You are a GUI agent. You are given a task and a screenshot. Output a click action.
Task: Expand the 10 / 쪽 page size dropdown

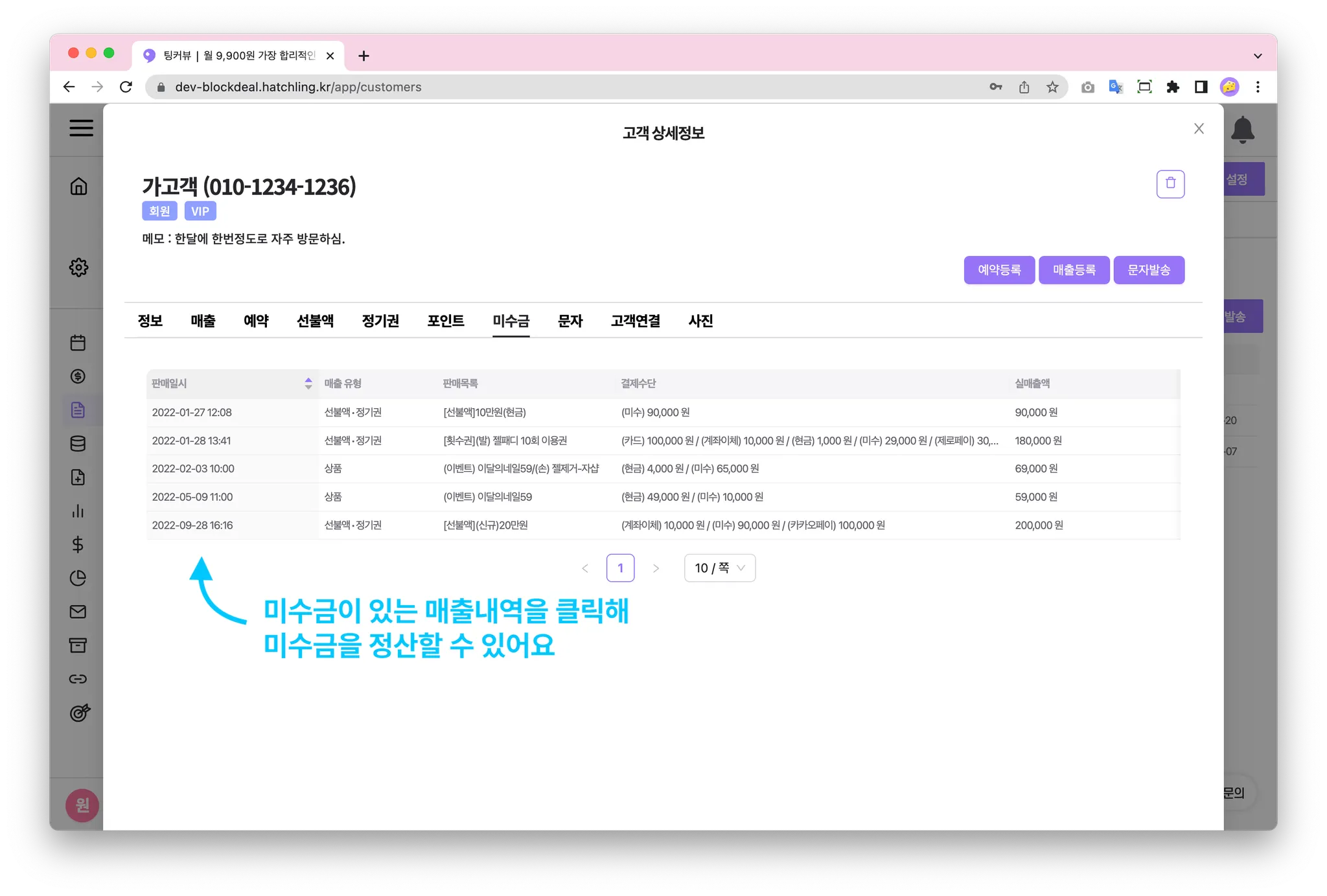click(x=719, y=568)
